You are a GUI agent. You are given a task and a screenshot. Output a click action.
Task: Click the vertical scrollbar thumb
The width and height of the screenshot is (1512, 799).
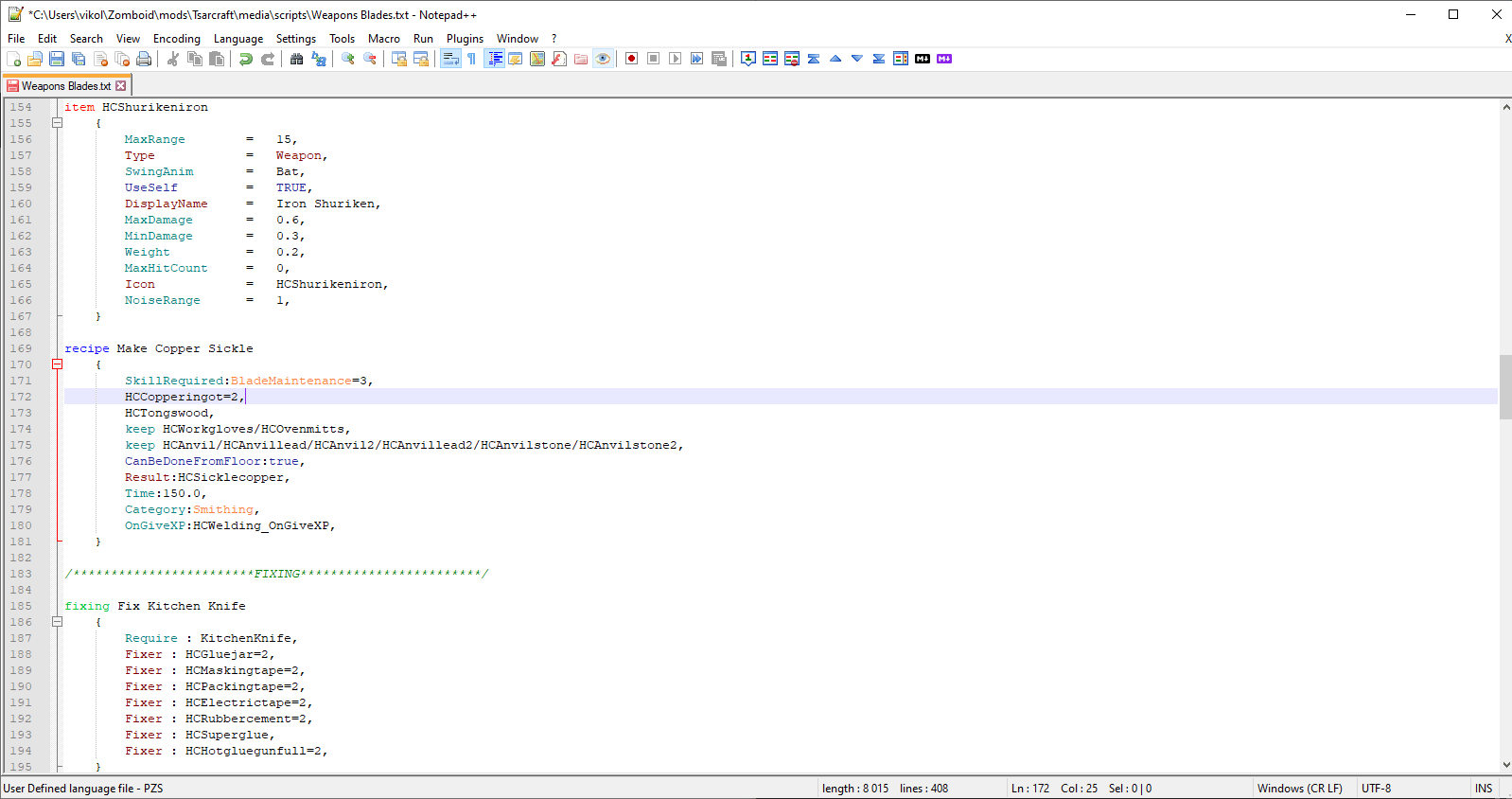tap(1505, 386)
